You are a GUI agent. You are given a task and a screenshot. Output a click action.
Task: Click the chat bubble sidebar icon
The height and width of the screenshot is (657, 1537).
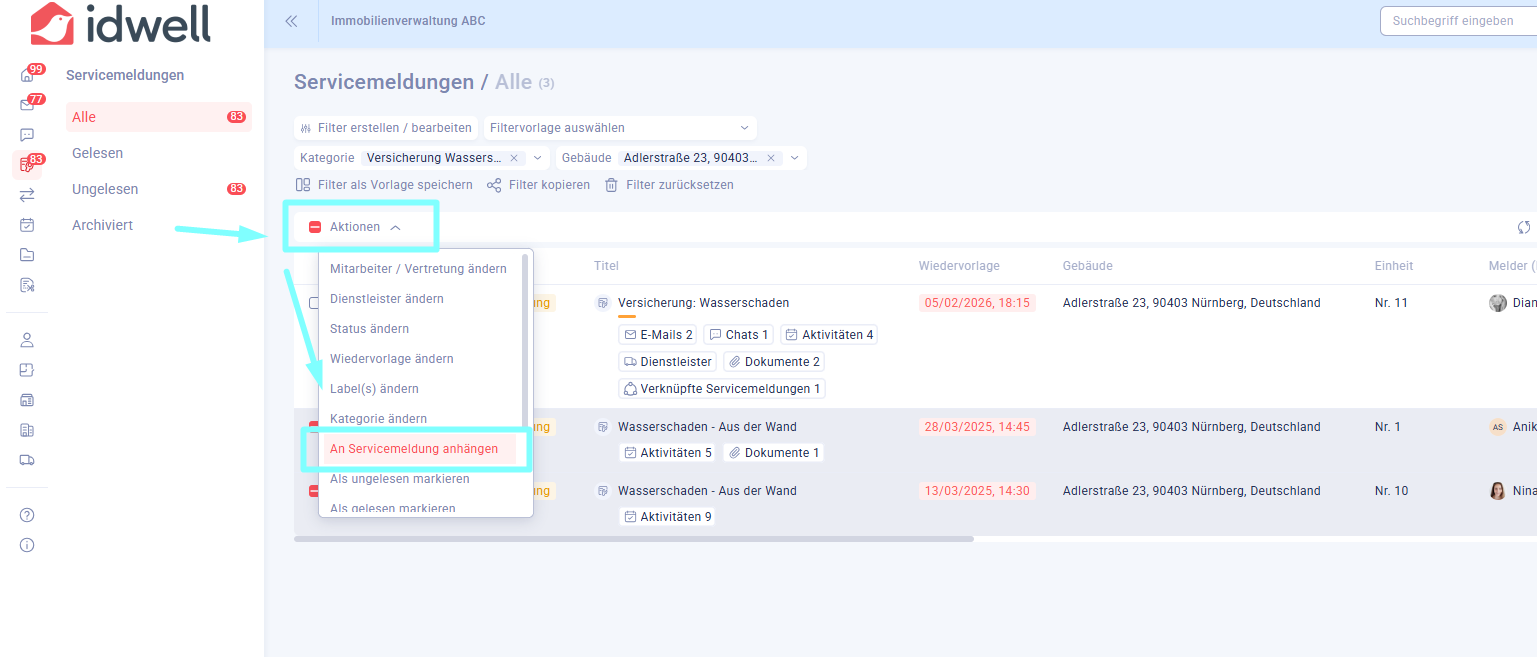click(x=27, y=135)
